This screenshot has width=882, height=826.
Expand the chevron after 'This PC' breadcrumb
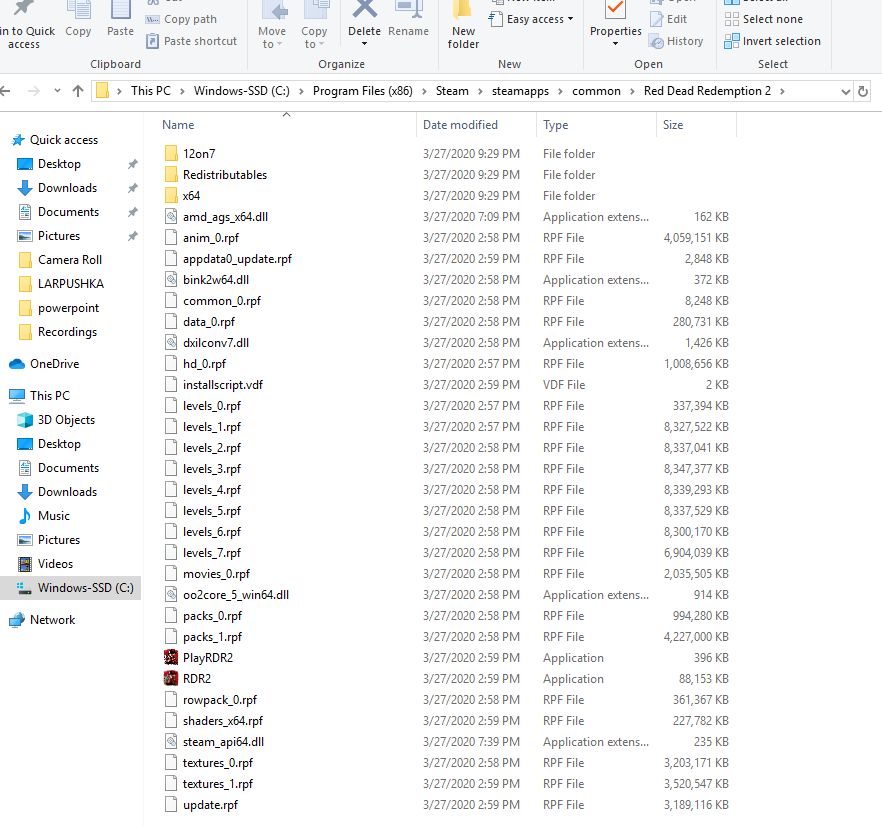coord(182,91)
